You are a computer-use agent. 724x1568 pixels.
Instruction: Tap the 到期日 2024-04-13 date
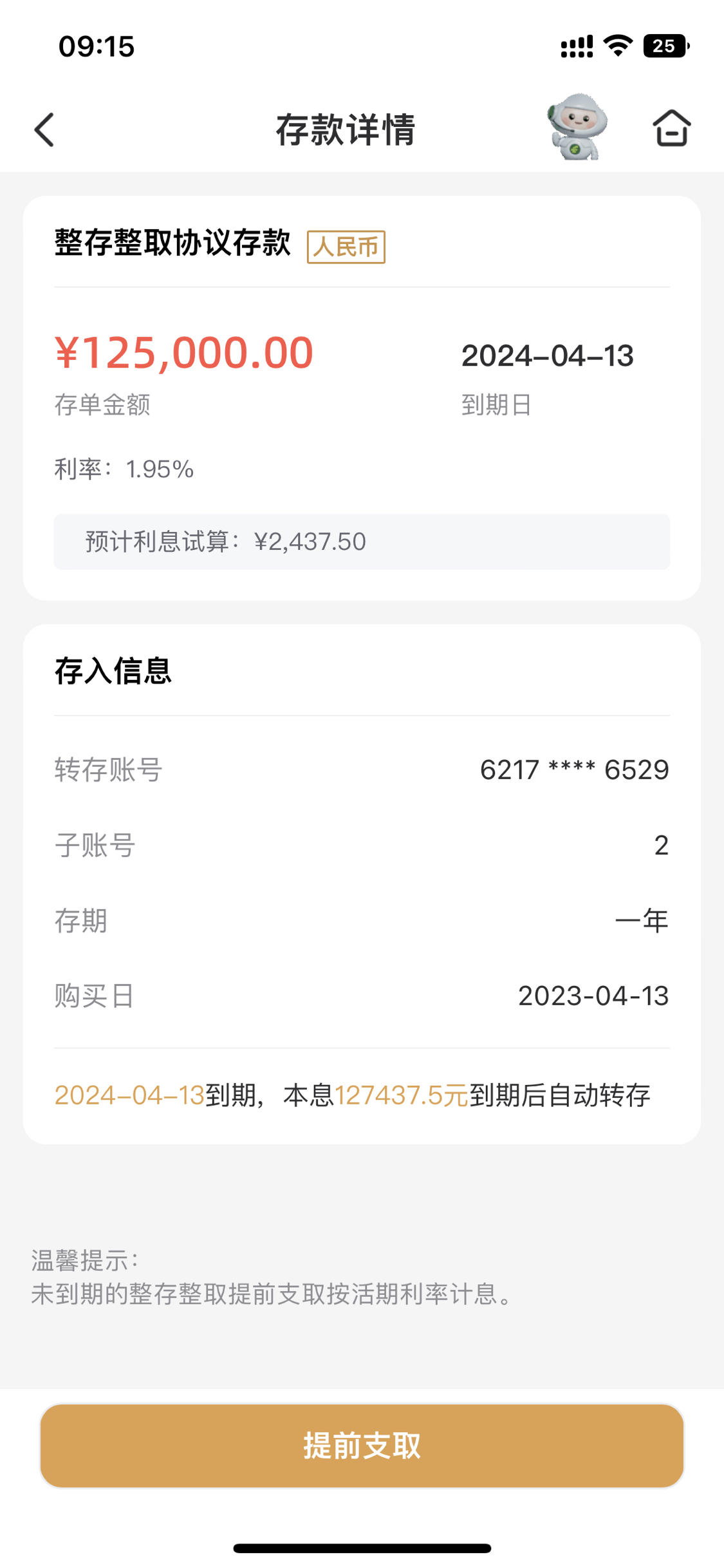pyautogui.click(x=548, y=356)
